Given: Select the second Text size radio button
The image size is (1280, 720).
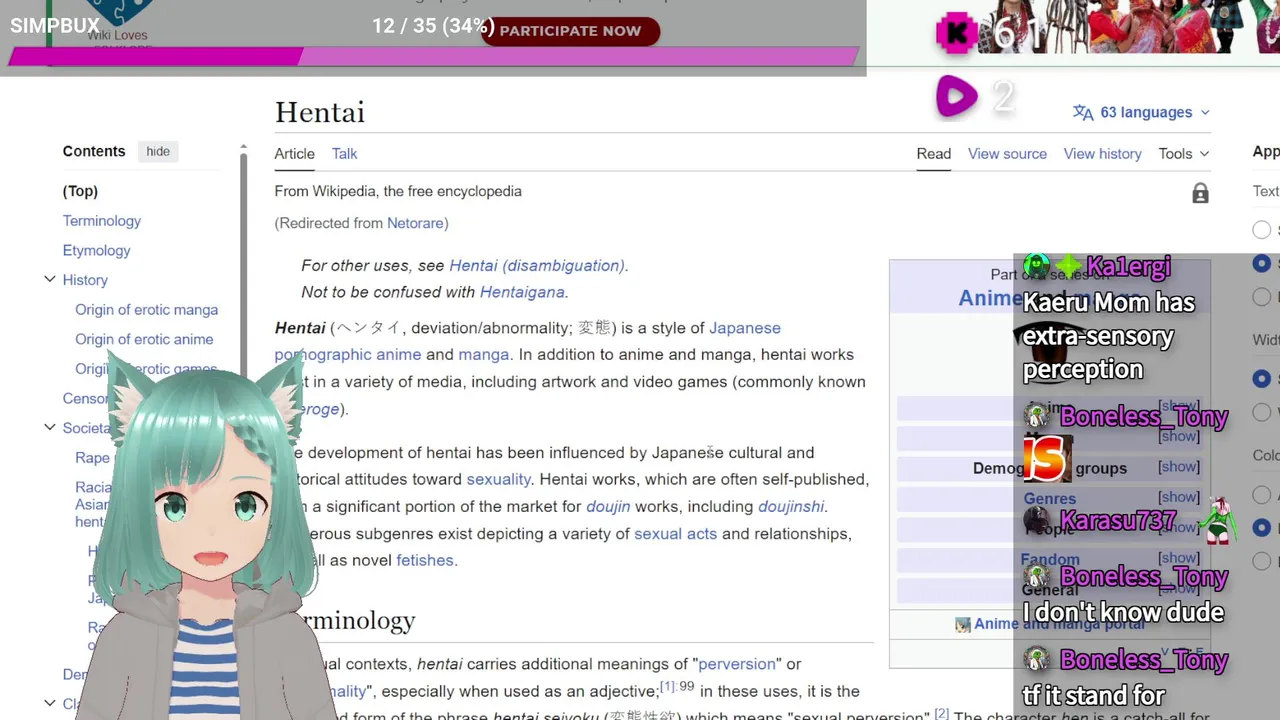Looking at the screenshot, I should tap(1262, 264).
